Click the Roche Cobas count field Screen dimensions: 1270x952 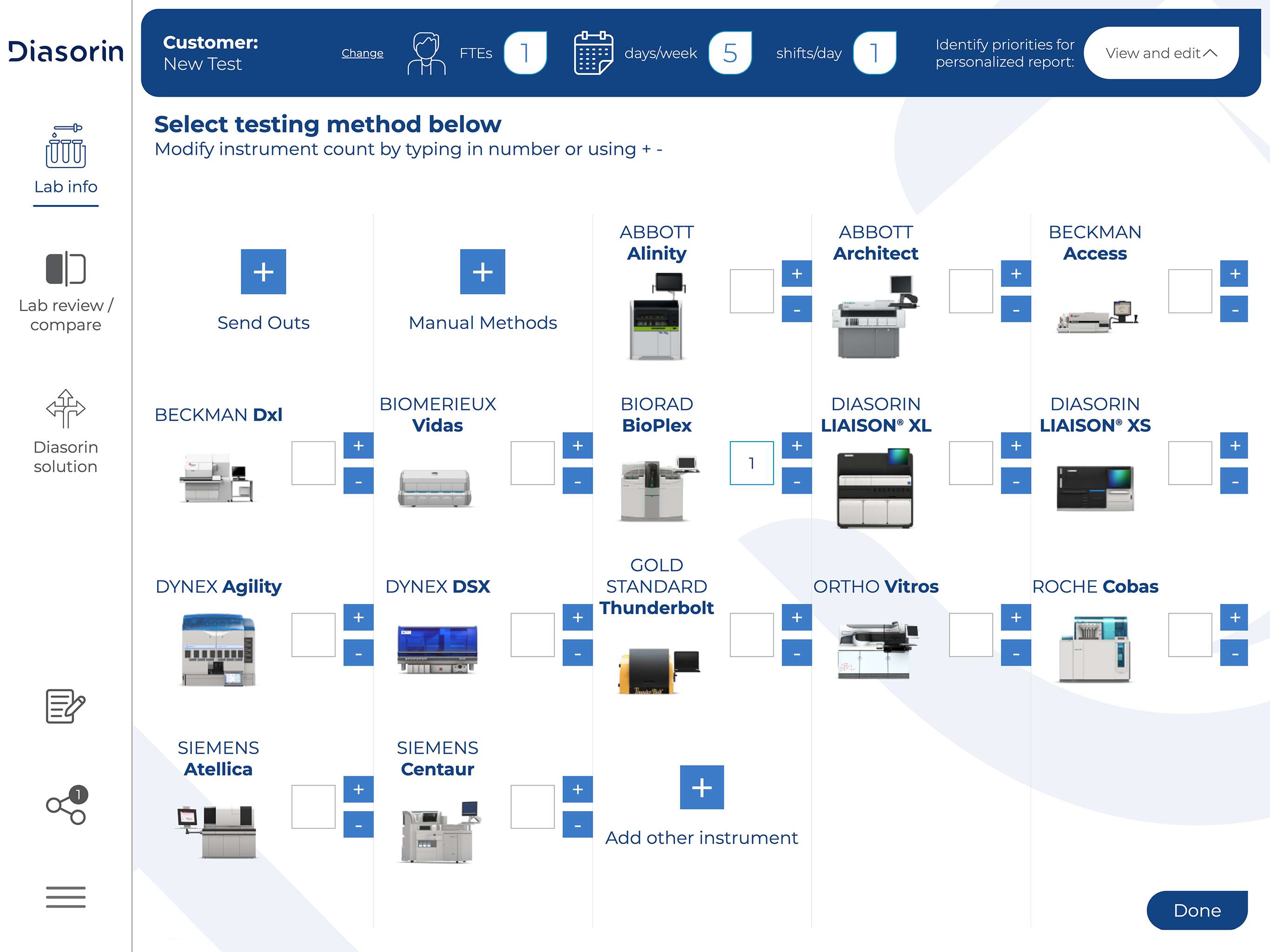pos(1190,635)
